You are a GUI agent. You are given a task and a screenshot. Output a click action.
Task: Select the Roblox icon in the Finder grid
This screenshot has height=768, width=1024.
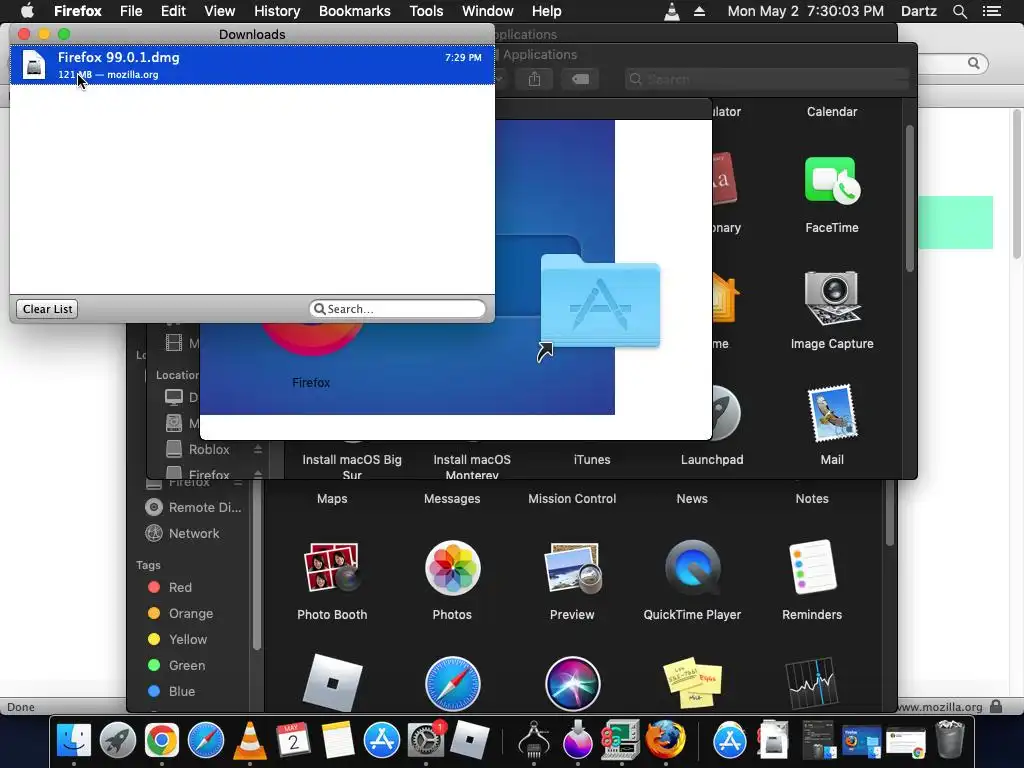(332, 682)
